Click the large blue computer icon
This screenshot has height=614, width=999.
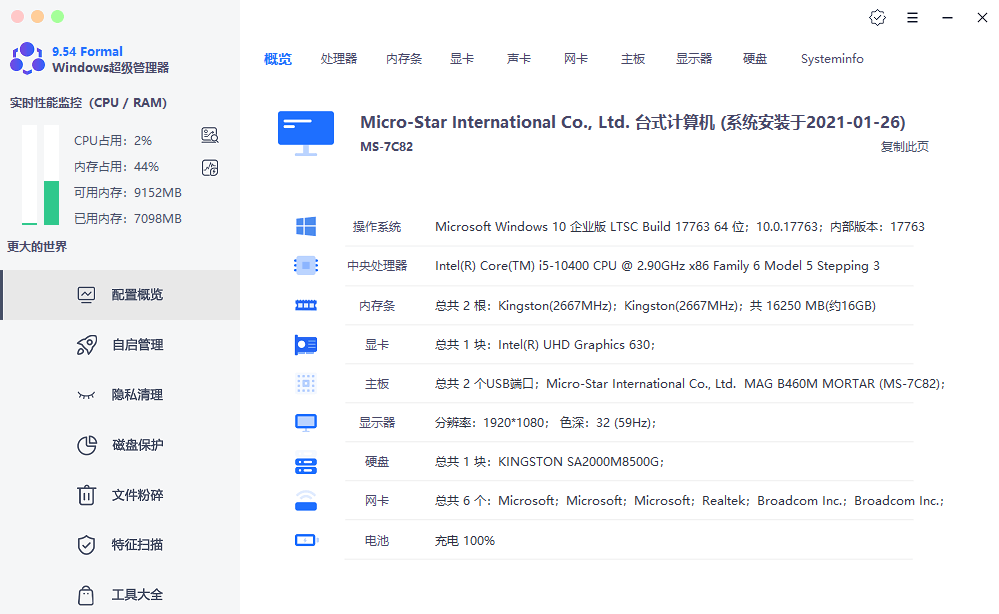[306, 133]
